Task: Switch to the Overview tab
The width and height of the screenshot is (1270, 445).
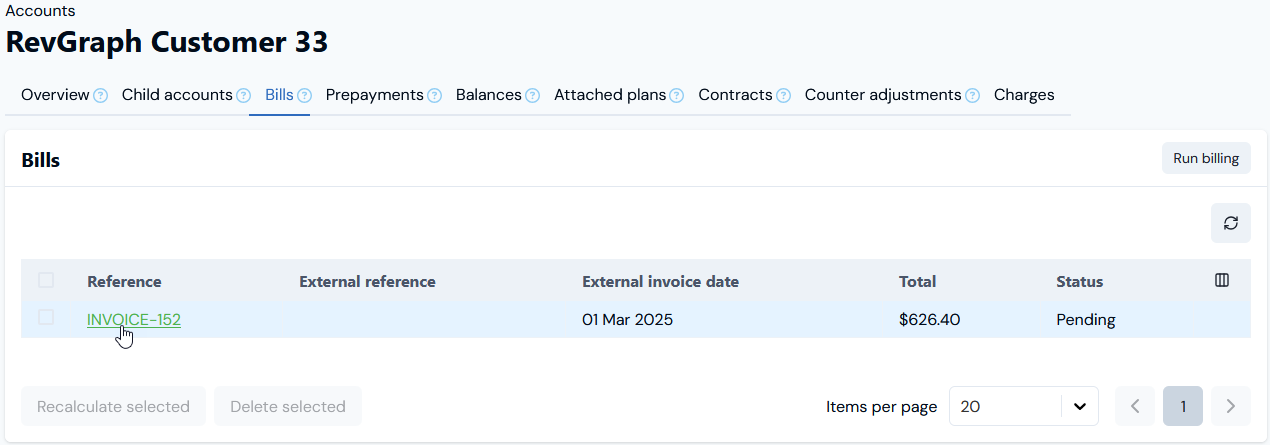Action: point(55,95)
